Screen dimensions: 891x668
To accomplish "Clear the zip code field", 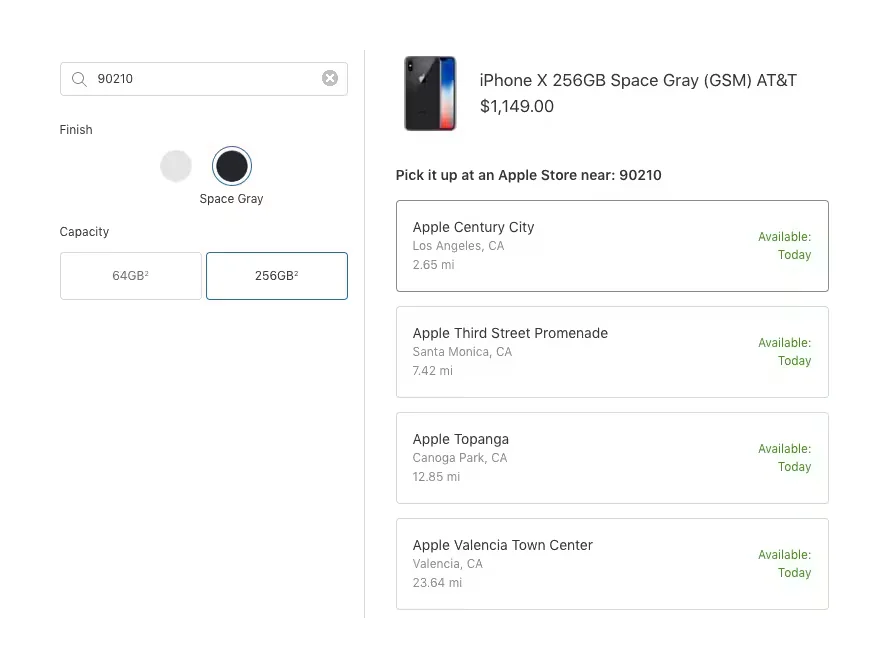I will coord(329,79).
